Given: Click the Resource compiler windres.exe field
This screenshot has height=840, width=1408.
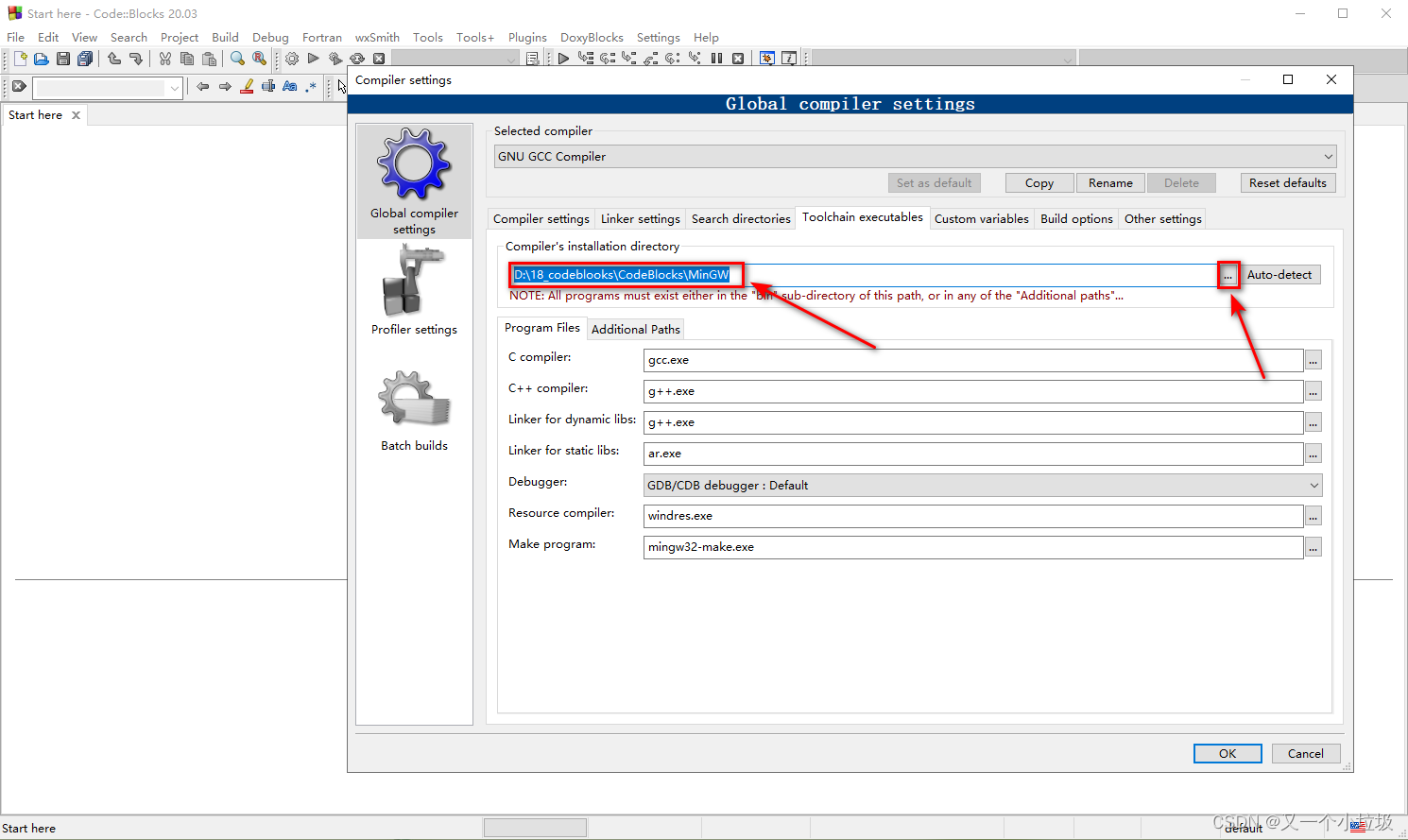Looking at the screenshot, I should (973, 516).
